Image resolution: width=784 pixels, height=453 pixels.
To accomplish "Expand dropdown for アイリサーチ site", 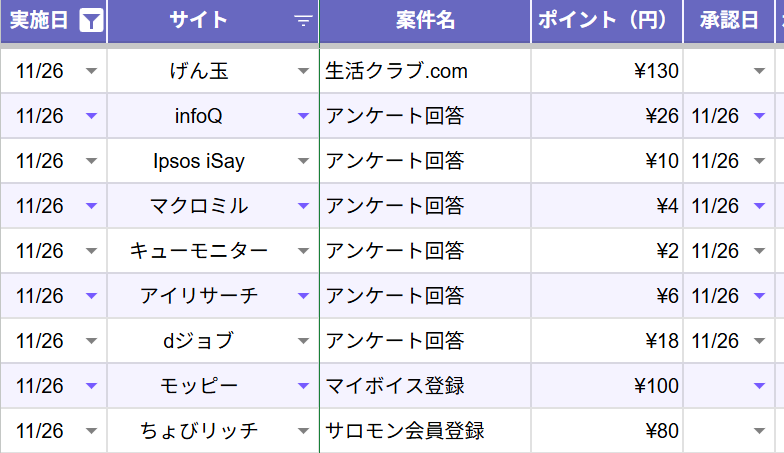I will coord(304,296).
